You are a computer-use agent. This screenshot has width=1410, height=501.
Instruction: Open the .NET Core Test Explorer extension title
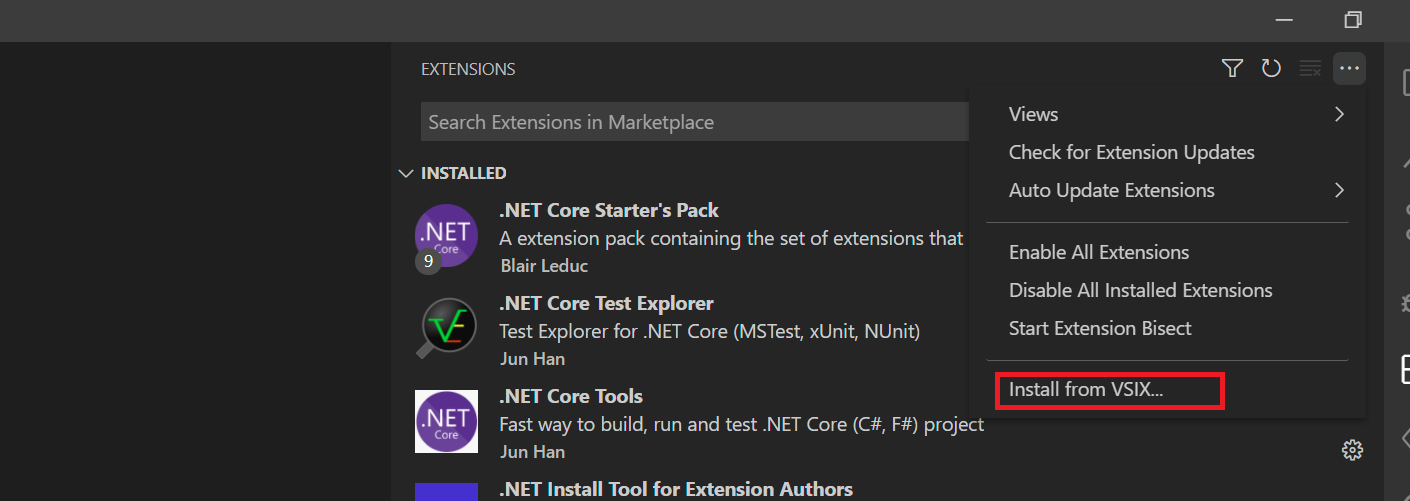click(606, 303)
